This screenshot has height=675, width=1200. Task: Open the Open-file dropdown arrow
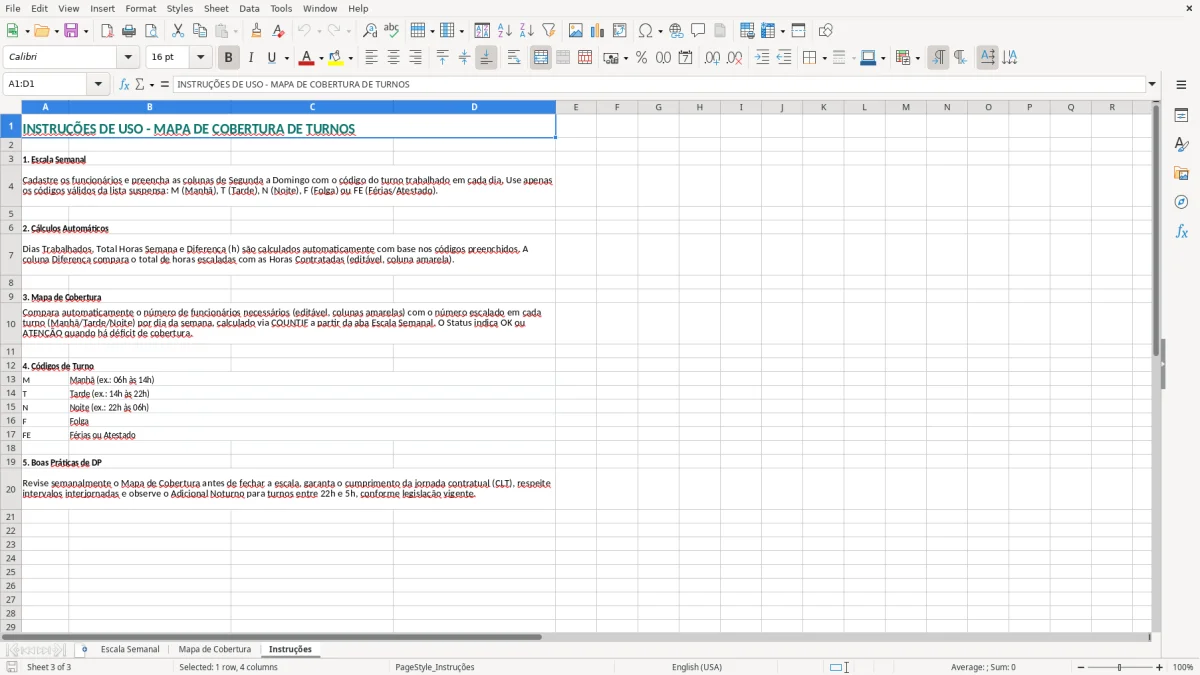55,31
